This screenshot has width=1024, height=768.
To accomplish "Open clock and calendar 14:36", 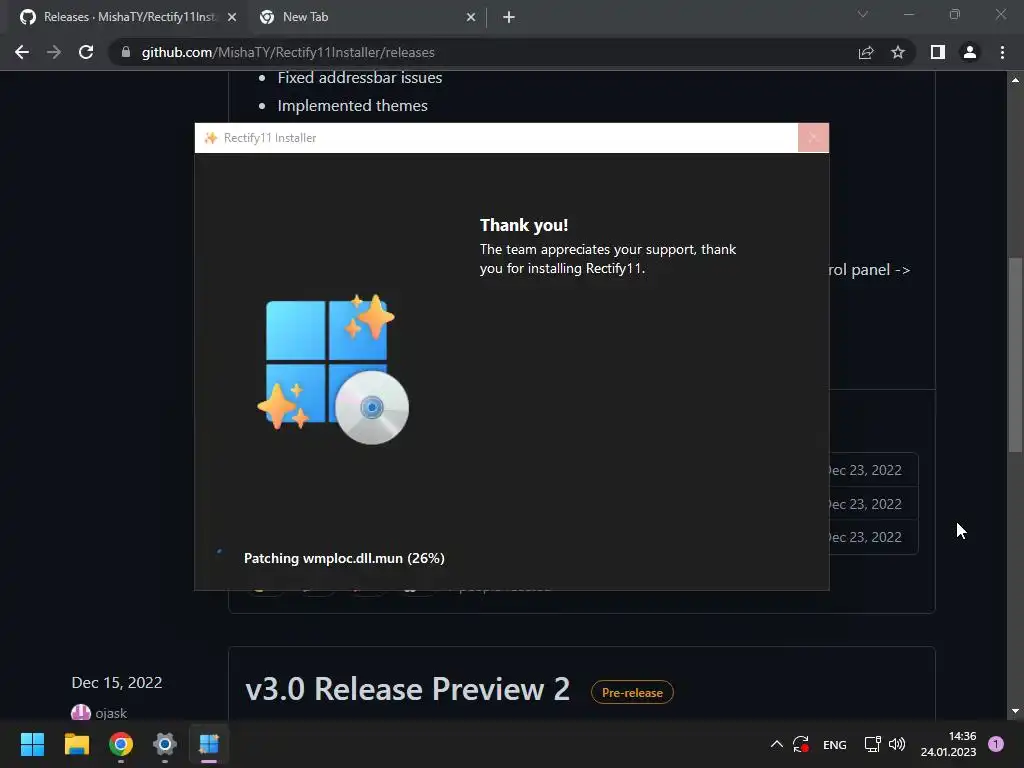I will pos(948,744).
